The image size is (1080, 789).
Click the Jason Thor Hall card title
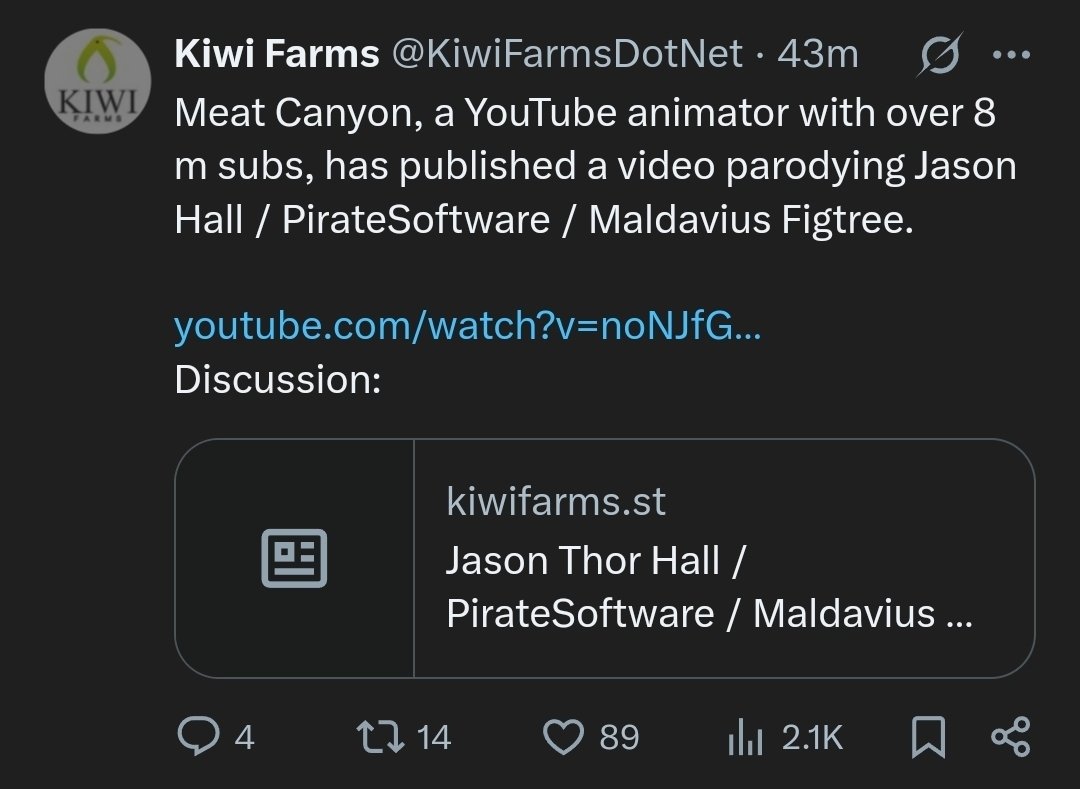click(x=709, y=587)
